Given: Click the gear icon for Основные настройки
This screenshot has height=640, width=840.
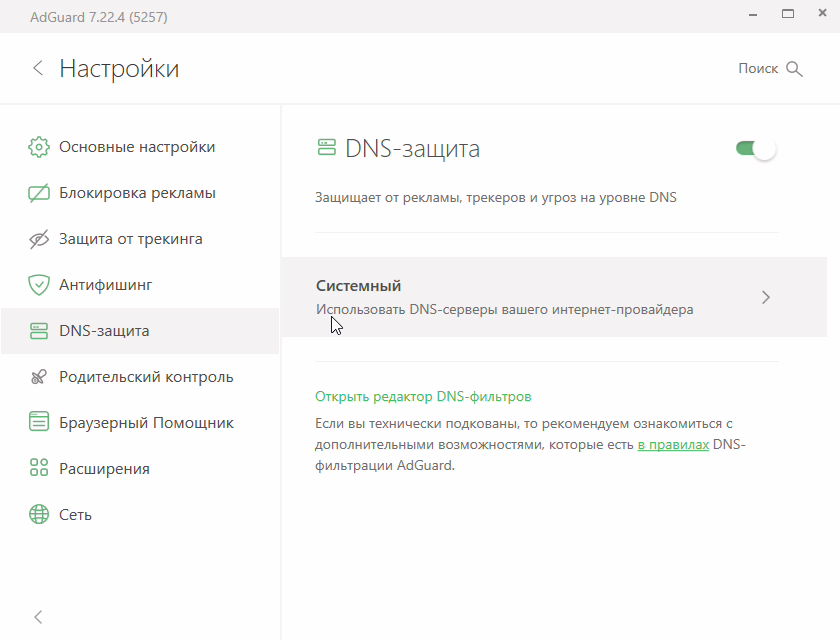Looking at the screenshot, I should 39,147.
